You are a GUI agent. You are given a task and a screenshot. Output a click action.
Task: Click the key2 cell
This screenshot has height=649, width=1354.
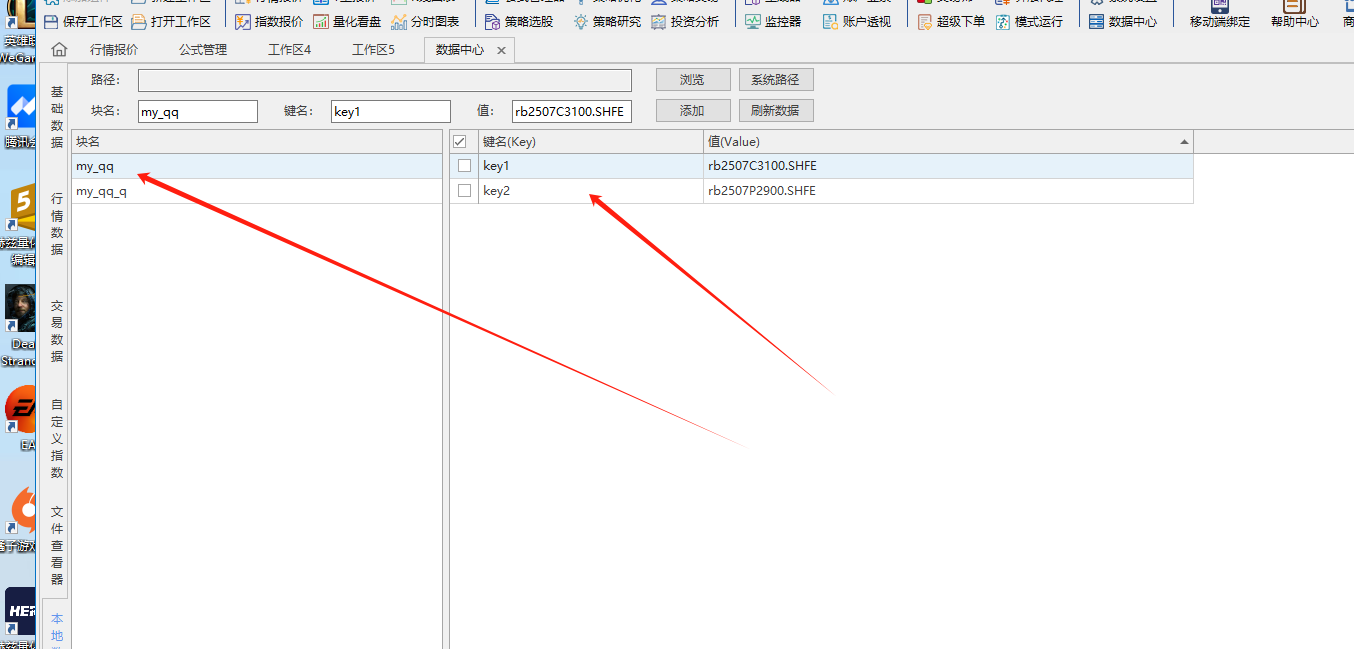coord(591,191)
